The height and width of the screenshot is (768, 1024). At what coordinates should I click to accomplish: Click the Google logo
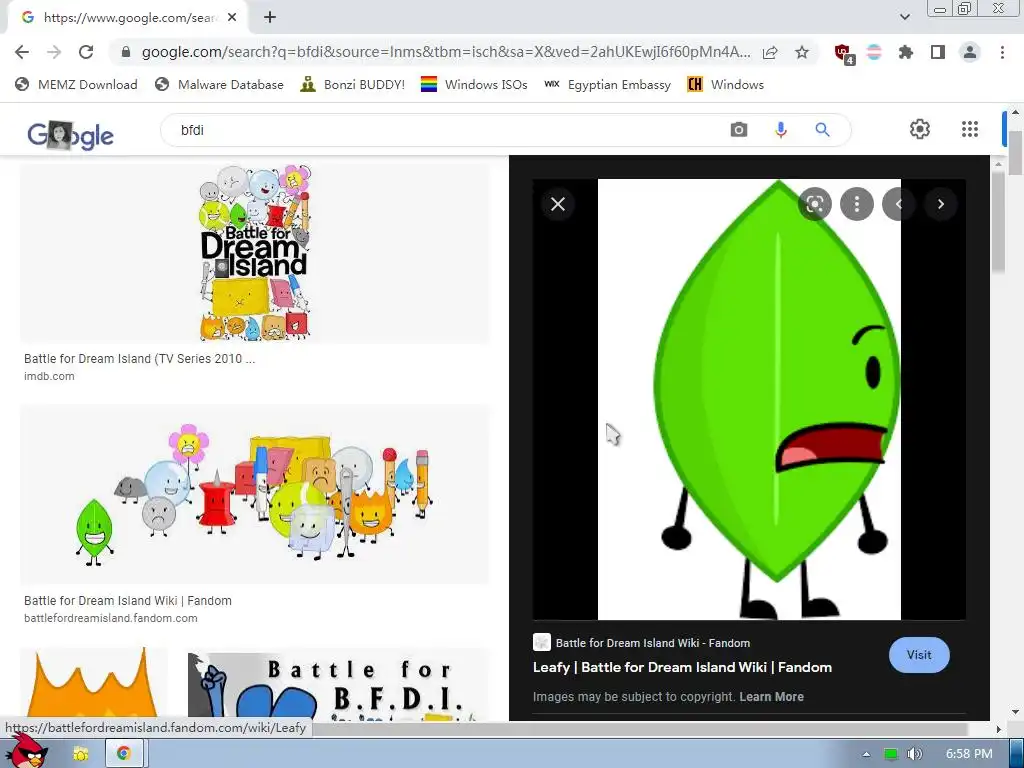[71, 135]
